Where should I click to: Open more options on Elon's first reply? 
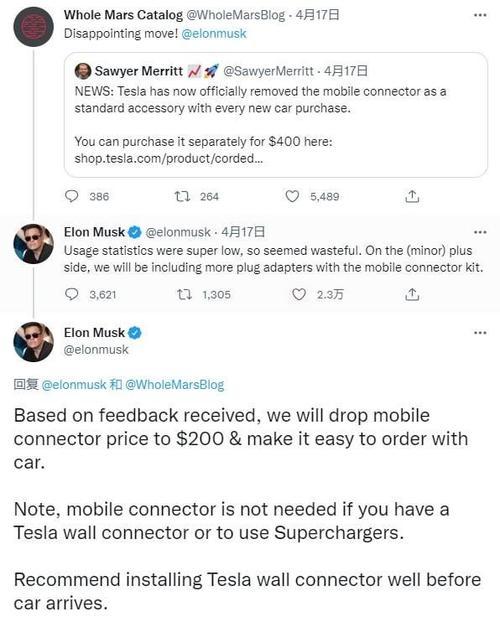pyautogui.click(x=480, y=232)
